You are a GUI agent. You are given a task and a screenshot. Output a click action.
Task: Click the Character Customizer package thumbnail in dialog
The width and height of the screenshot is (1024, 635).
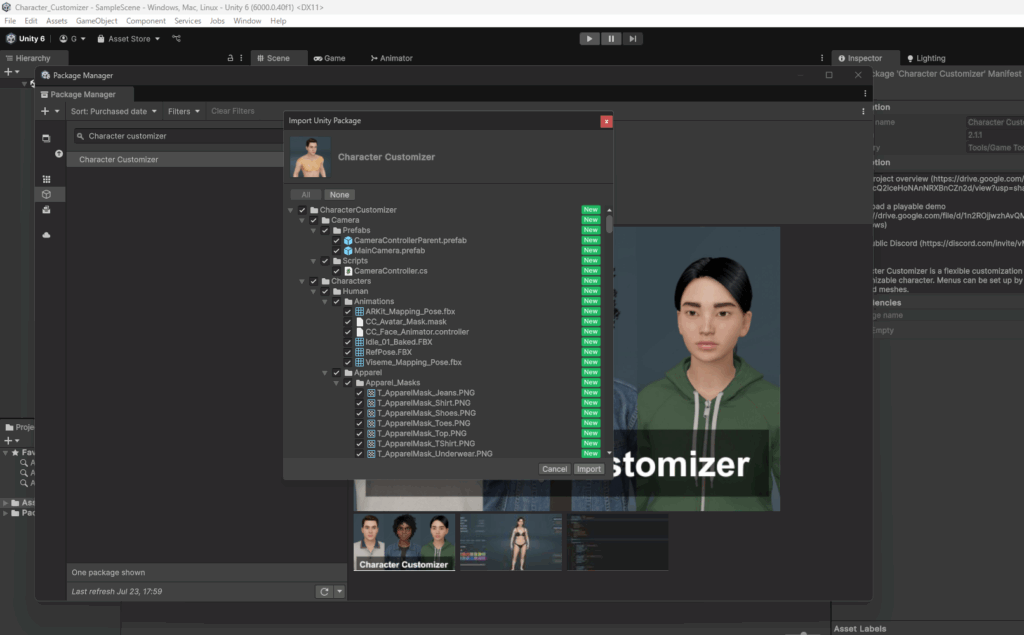click(310, 157)
